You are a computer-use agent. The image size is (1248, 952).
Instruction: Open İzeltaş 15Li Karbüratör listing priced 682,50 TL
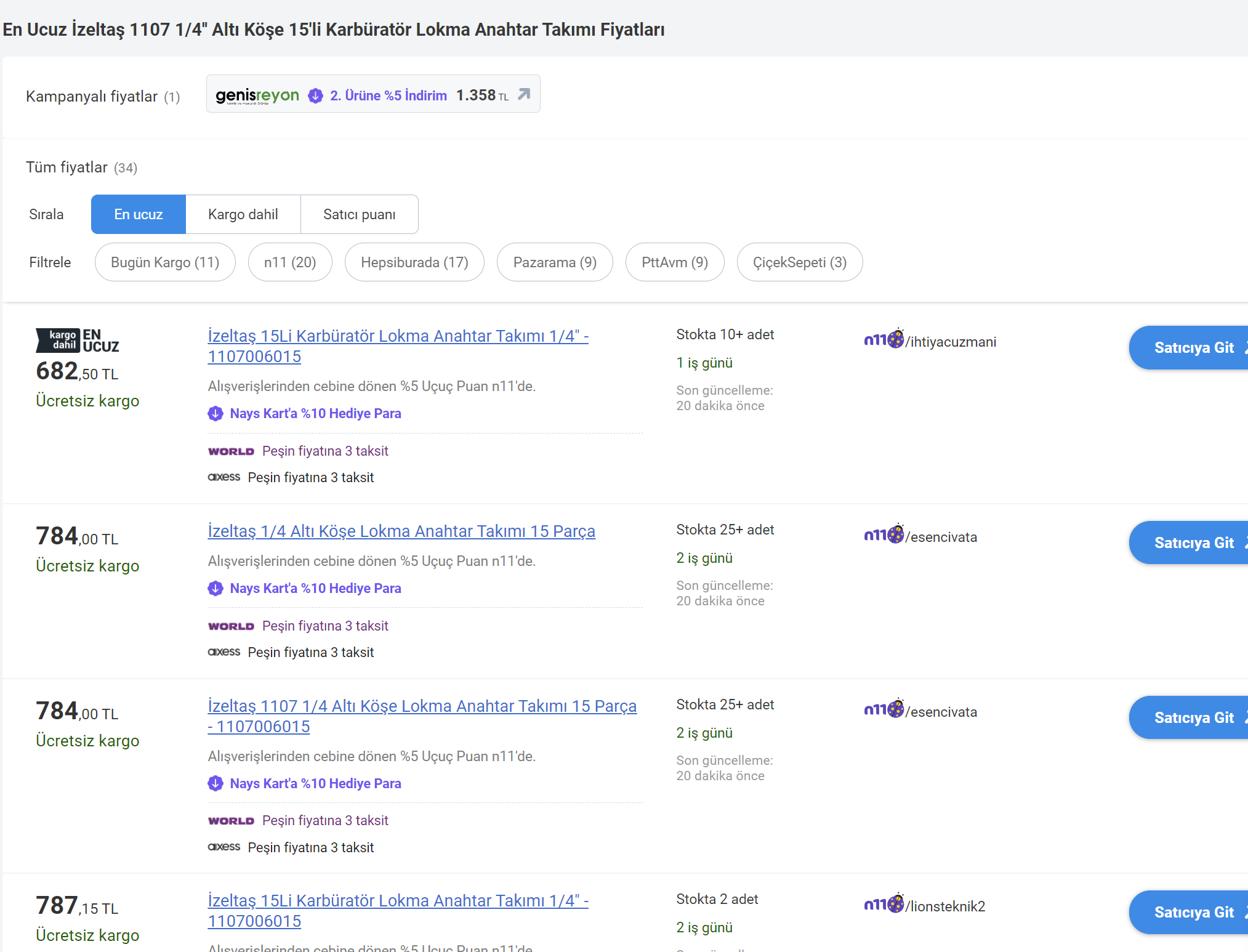point(398,346)
